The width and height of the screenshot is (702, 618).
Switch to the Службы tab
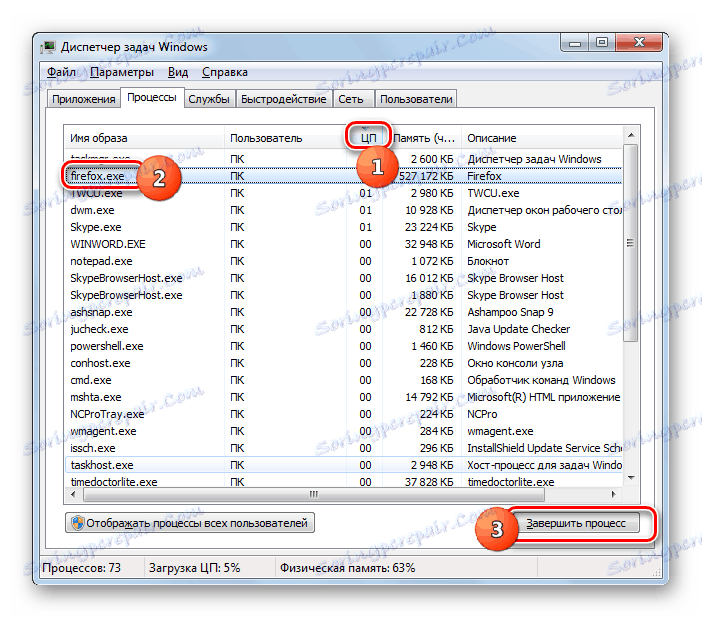point(209,99)
